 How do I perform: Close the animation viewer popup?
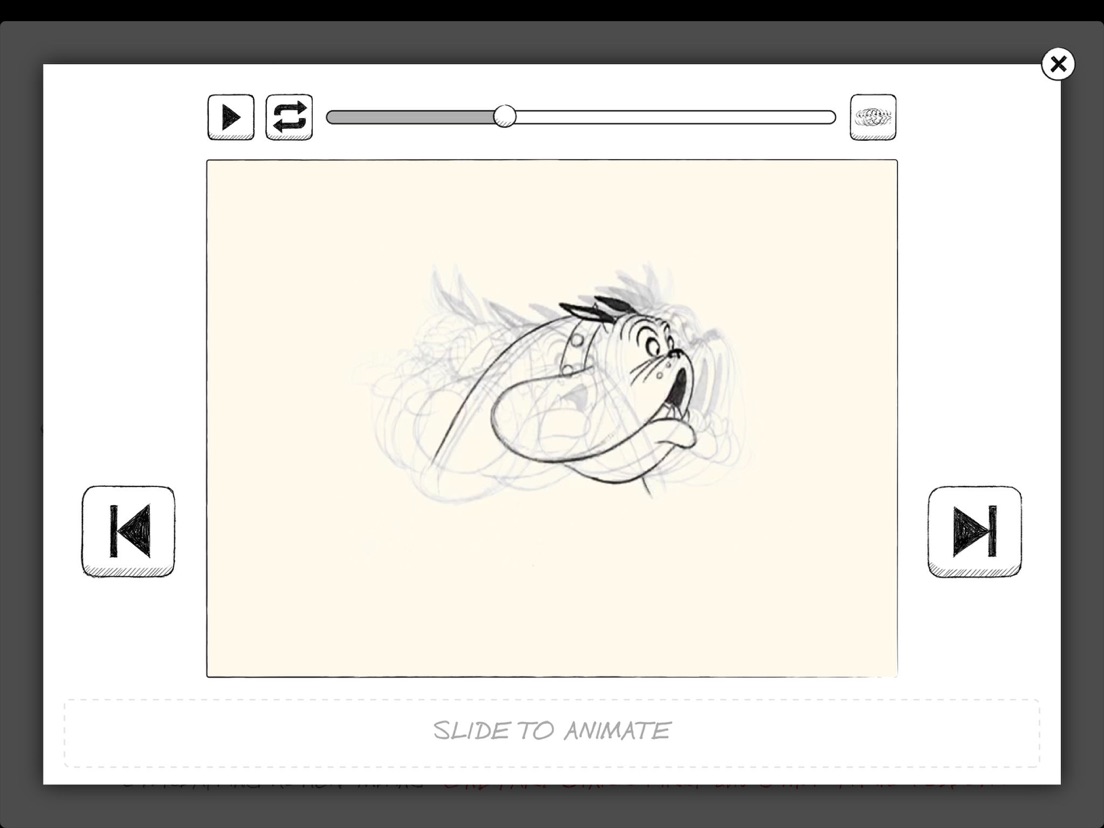tap(1058, 64)
